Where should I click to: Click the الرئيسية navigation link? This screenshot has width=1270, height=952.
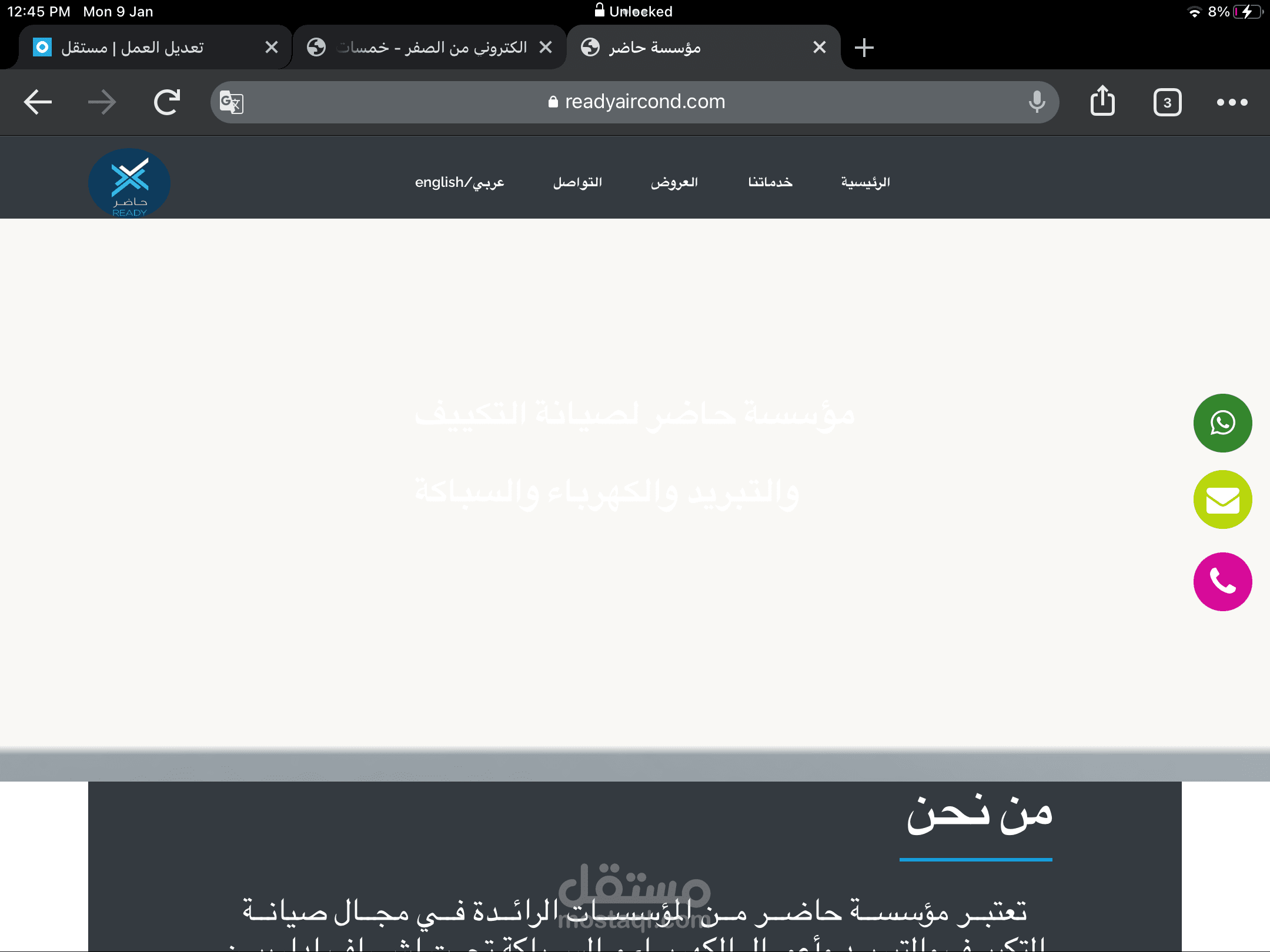865,182
